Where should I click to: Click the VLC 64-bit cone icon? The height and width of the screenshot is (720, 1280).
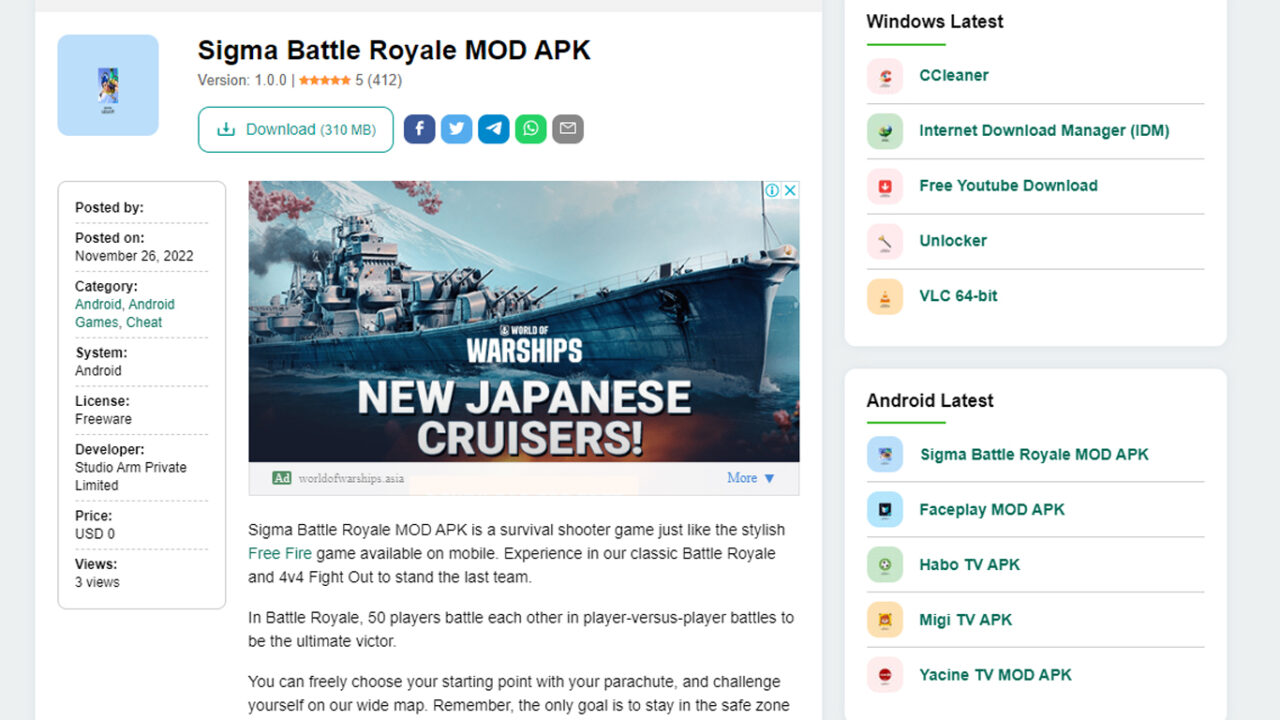(885, 296)
